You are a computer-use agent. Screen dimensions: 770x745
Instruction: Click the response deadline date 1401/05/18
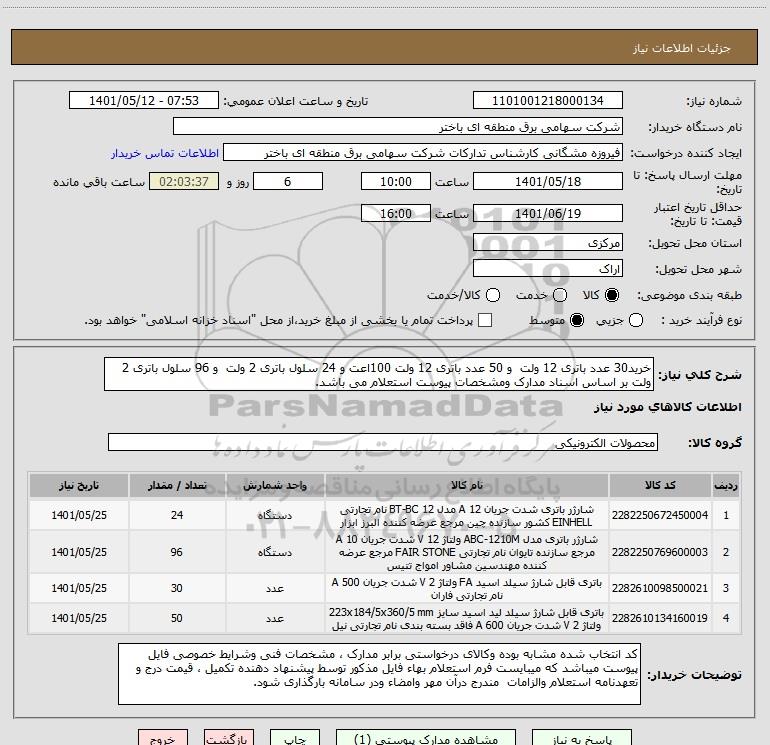coord(548,181)
